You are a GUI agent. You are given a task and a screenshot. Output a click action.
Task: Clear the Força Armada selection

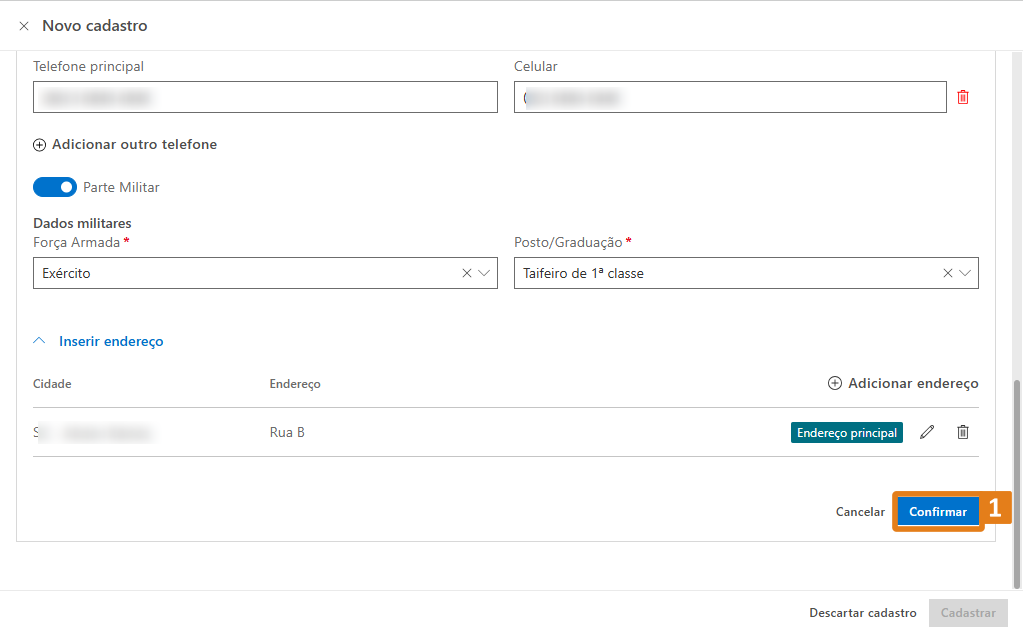467,273
